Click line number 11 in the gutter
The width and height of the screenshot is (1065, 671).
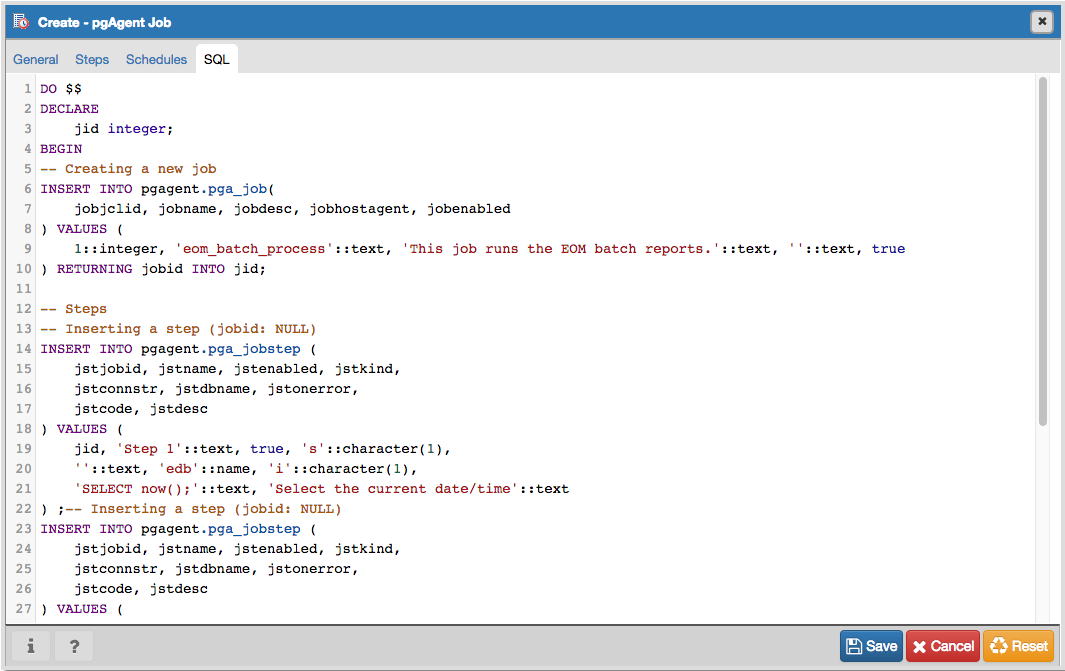(23, 289)
